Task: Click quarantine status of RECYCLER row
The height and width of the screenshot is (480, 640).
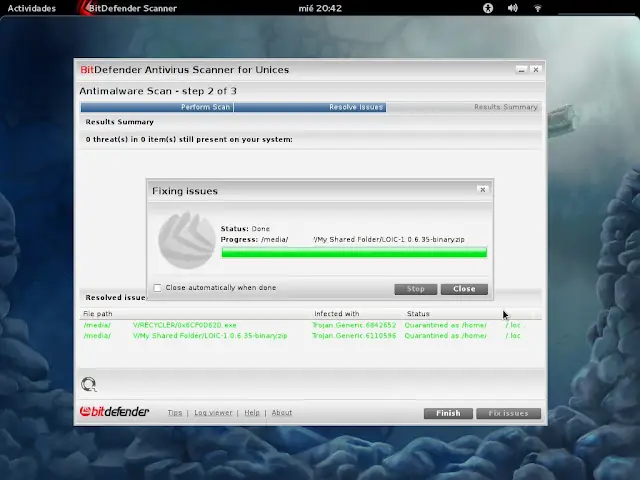Action: point(462,325)
